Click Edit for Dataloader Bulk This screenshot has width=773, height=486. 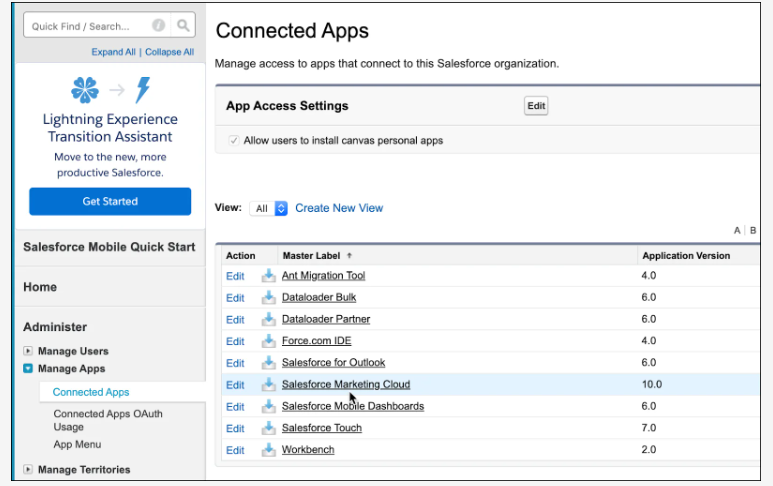click(x=235, y=298)
